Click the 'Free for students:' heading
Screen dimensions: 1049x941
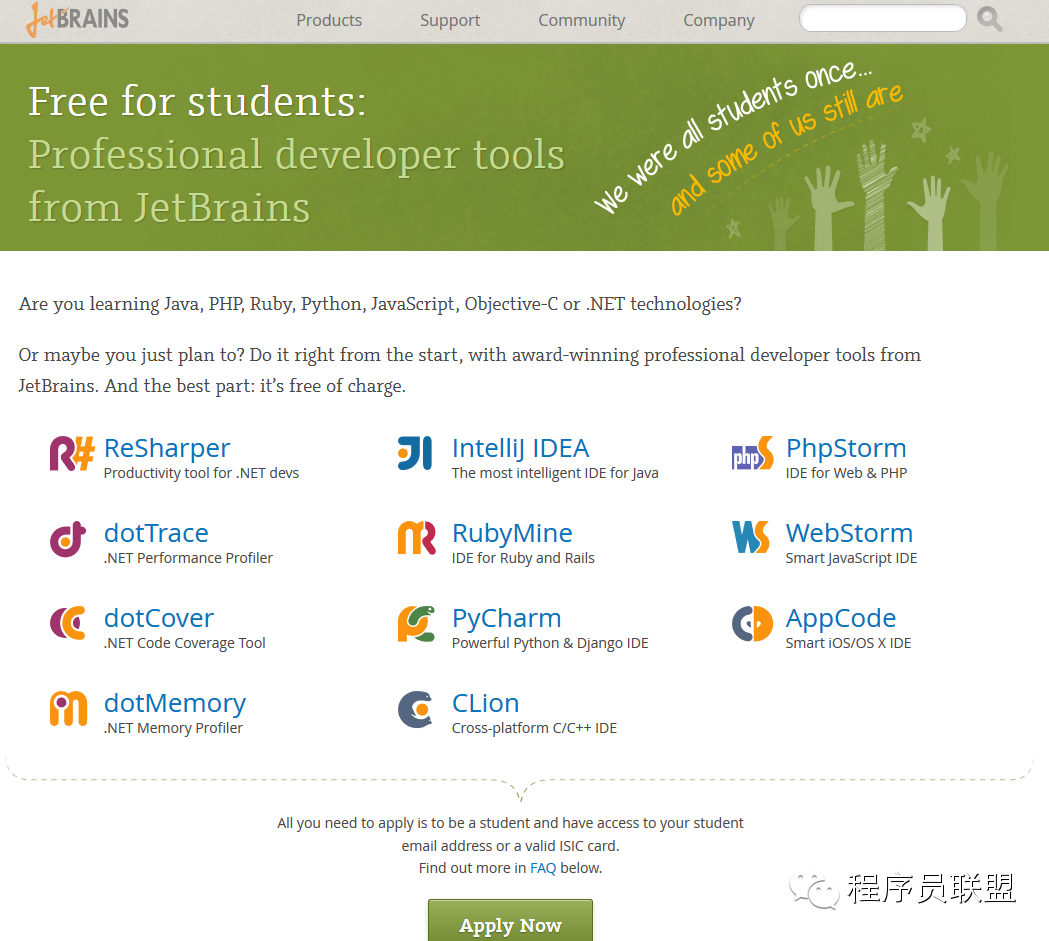197,102
